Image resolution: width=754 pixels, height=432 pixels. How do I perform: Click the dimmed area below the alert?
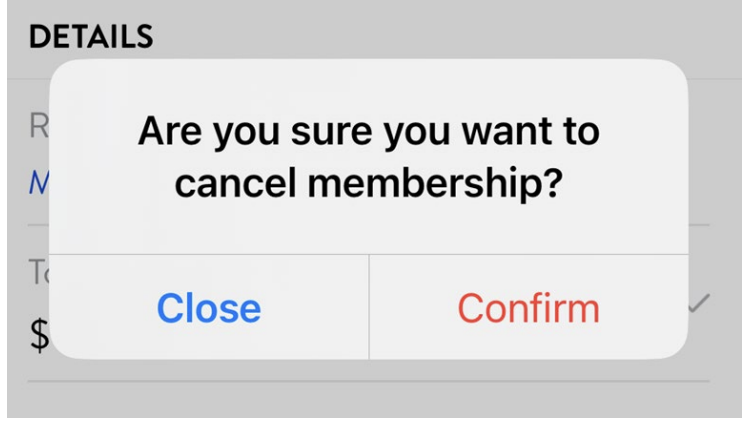(368, 400)
